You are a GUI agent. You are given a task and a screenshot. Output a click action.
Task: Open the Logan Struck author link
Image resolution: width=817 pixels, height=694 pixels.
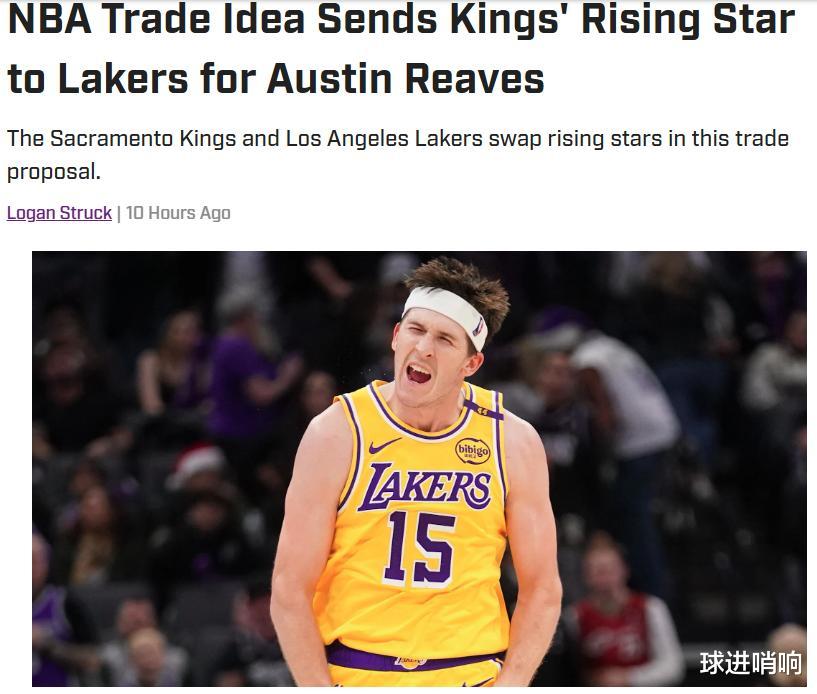[x=59, y=213]
